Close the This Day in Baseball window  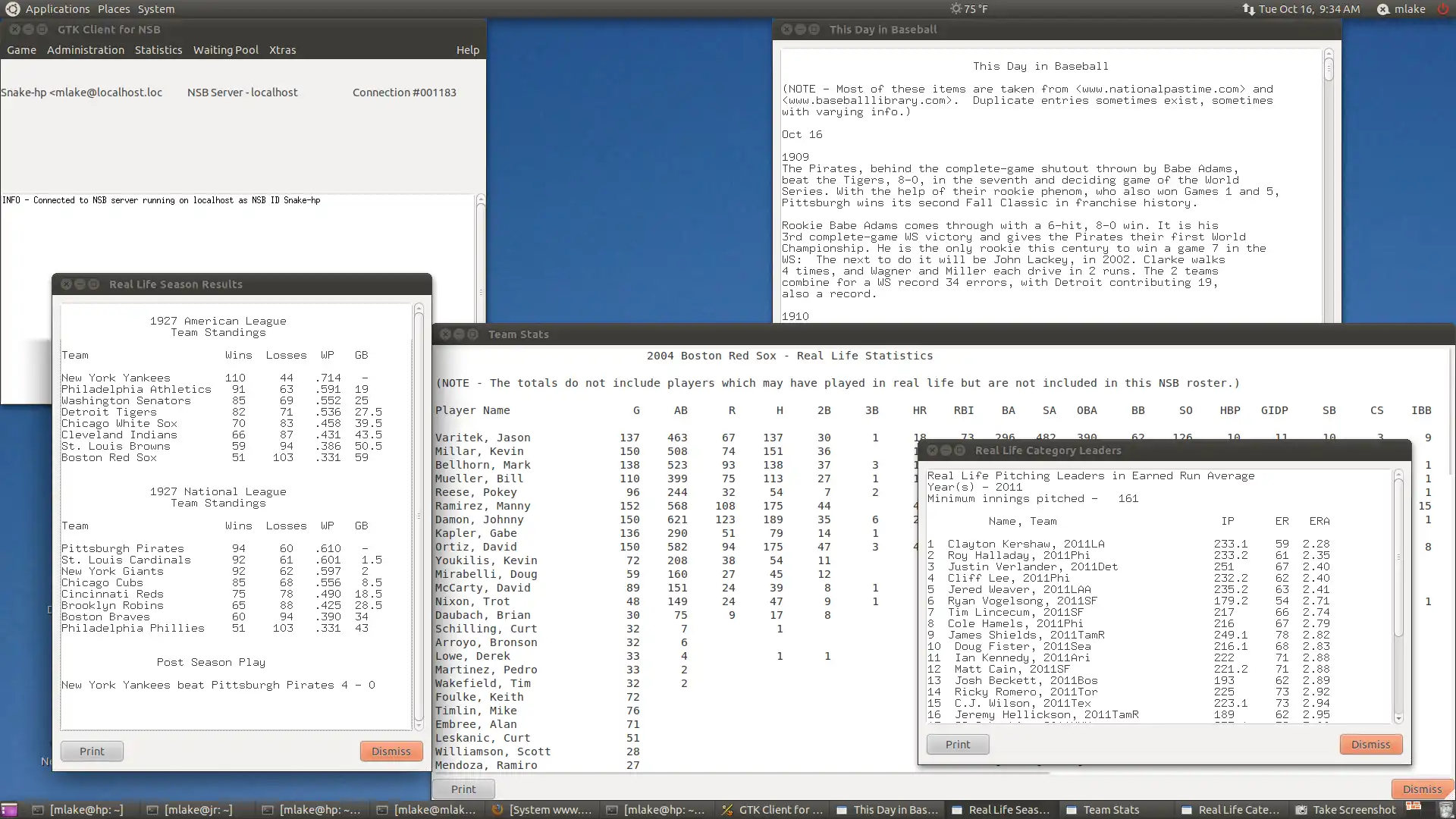tap(787, 30)
